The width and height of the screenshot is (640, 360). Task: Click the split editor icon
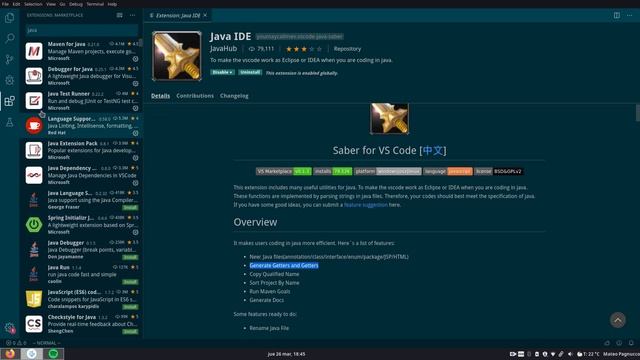tap(617, 15)
